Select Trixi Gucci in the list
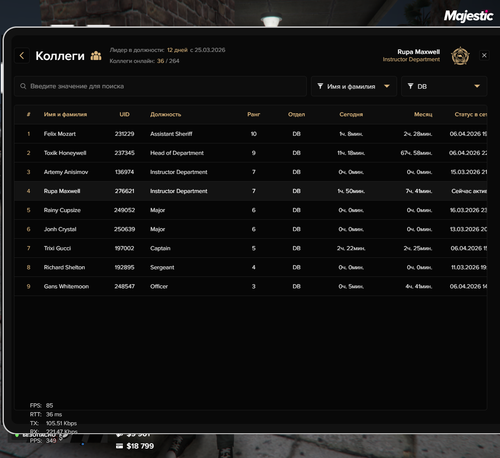 [57, 248]
